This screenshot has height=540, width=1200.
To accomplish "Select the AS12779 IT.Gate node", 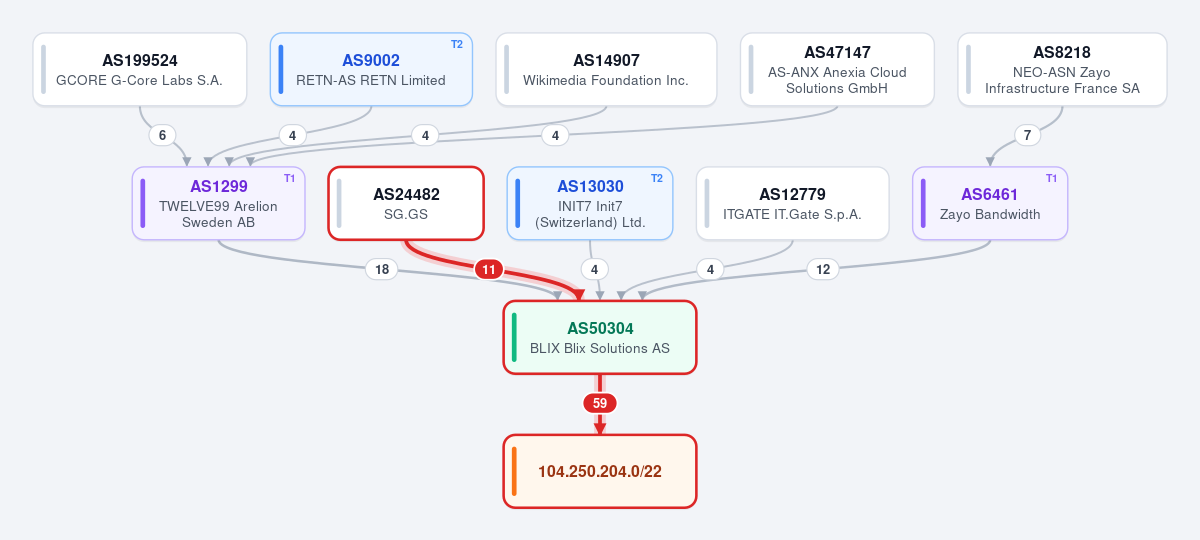I will click(792, 203).
